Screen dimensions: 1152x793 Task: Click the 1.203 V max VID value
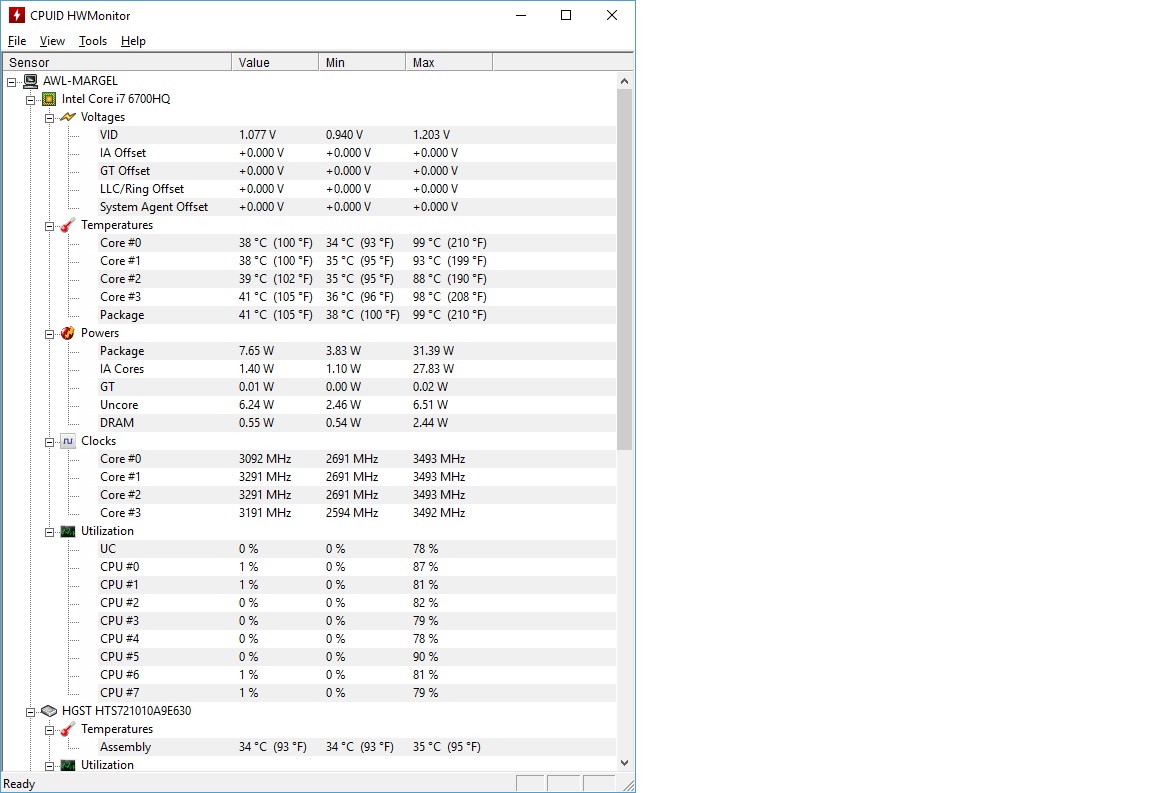click(431, 134)
